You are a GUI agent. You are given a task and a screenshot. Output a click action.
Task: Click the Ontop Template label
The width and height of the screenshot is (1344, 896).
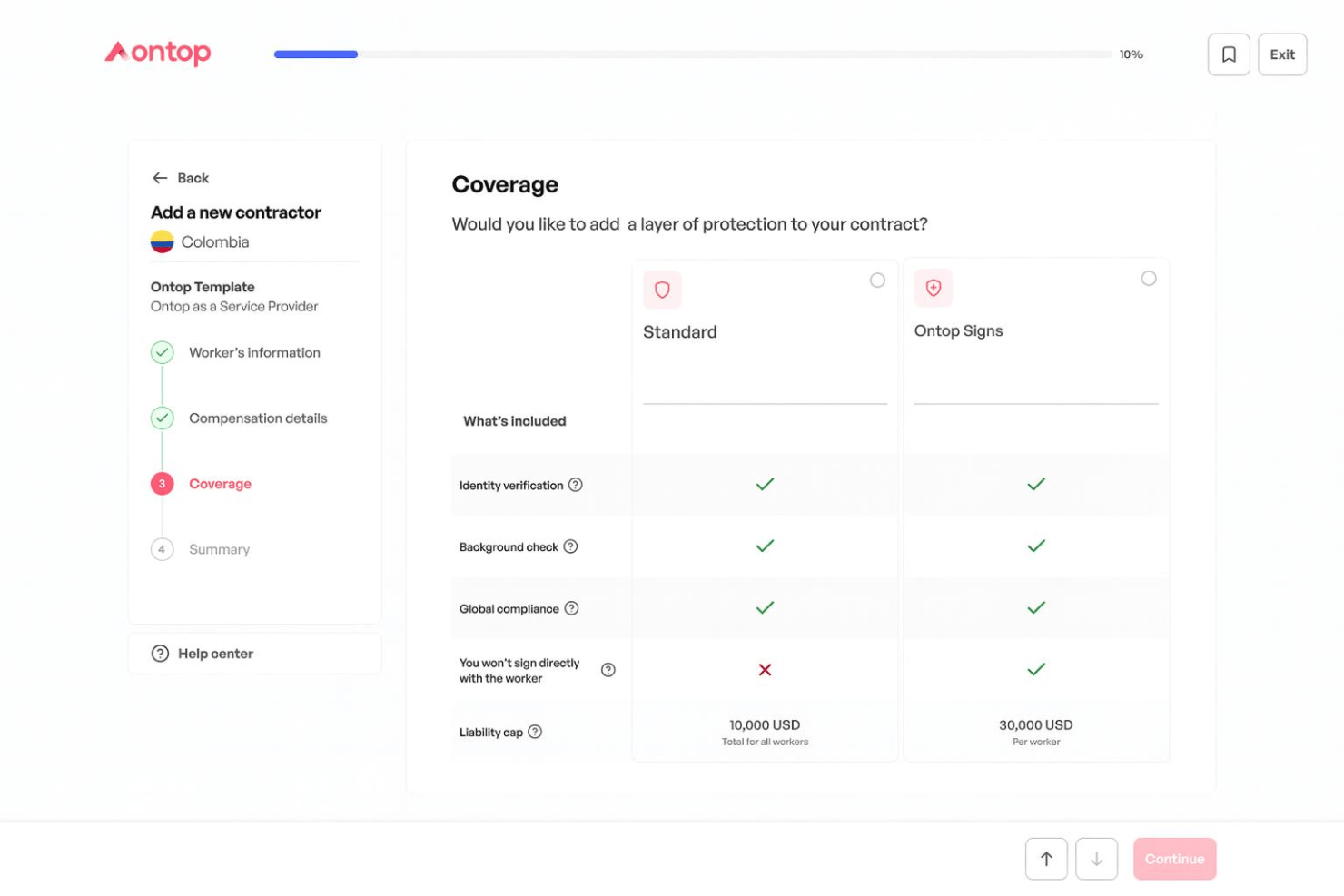click(203, 287)
